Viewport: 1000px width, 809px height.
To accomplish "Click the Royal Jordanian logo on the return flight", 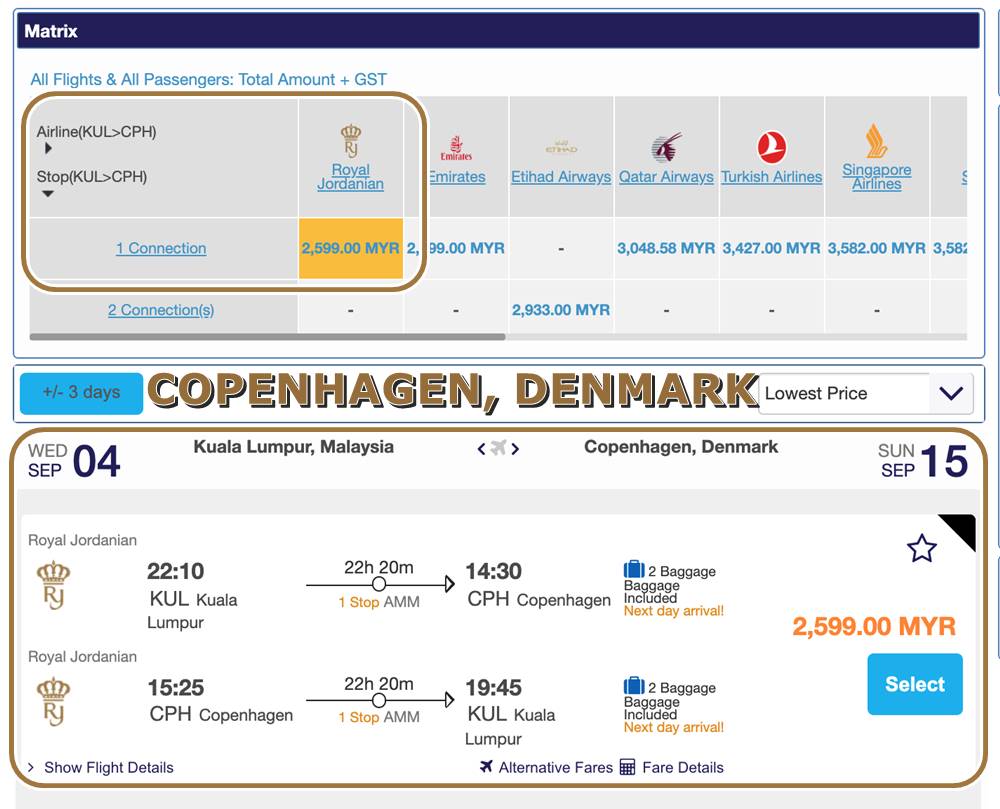I will pos(54,701).
